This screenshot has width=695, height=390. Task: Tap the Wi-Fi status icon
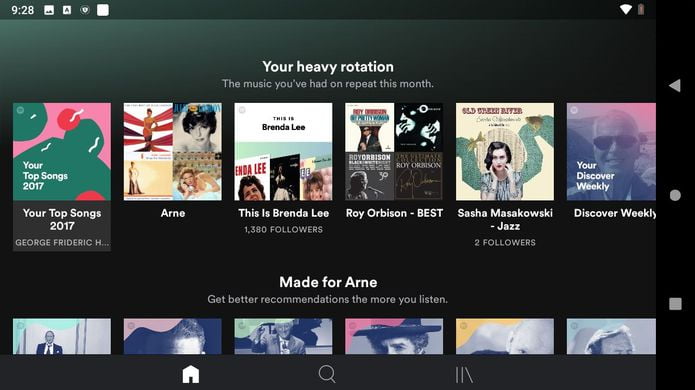pyautogui.click(x=625, y=9)
